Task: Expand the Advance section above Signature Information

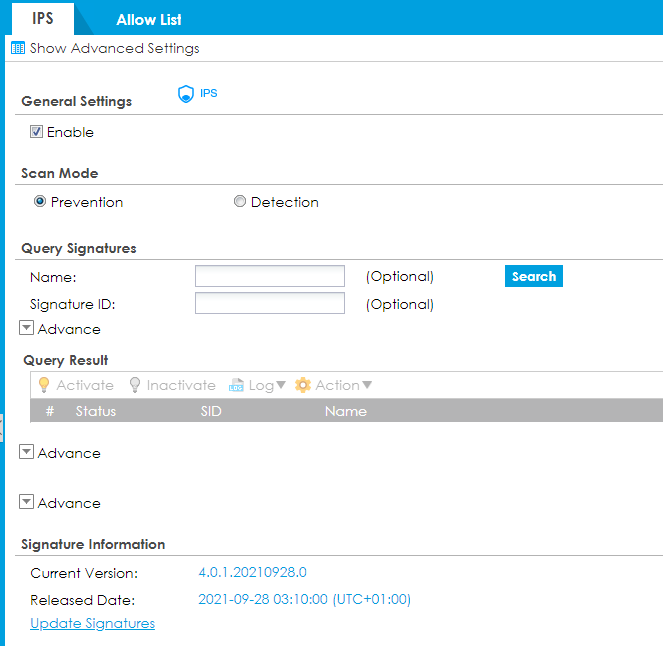Action: [x=27, y=502]
